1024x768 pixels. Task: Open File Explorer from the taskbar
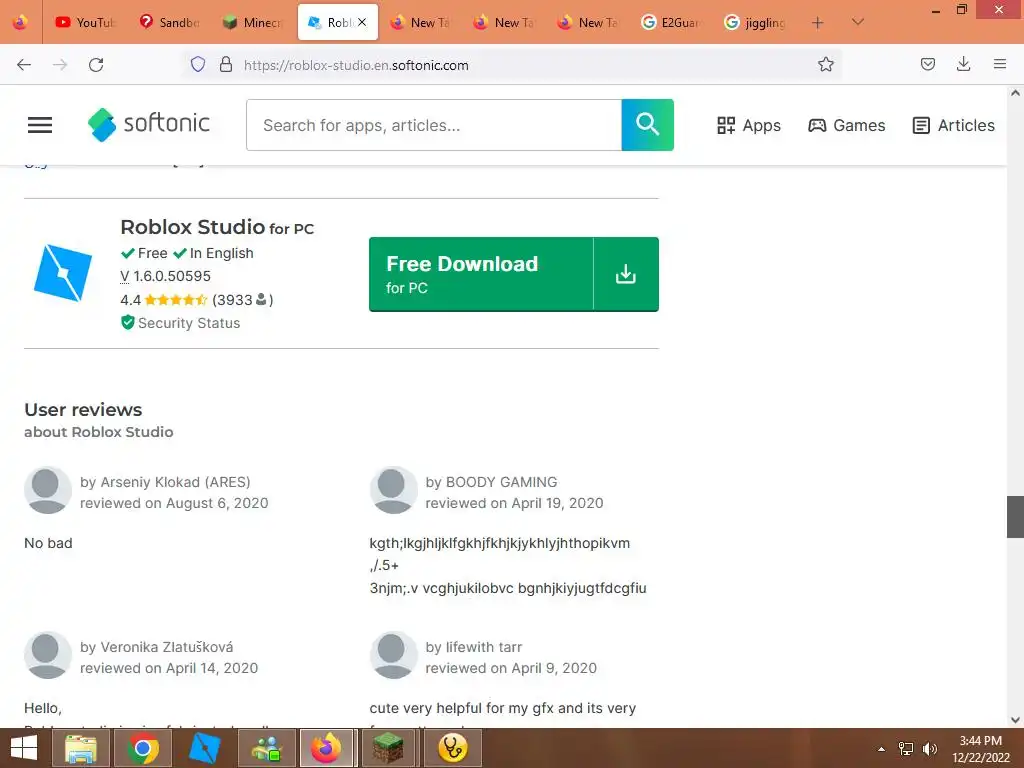tap(81, 748)
